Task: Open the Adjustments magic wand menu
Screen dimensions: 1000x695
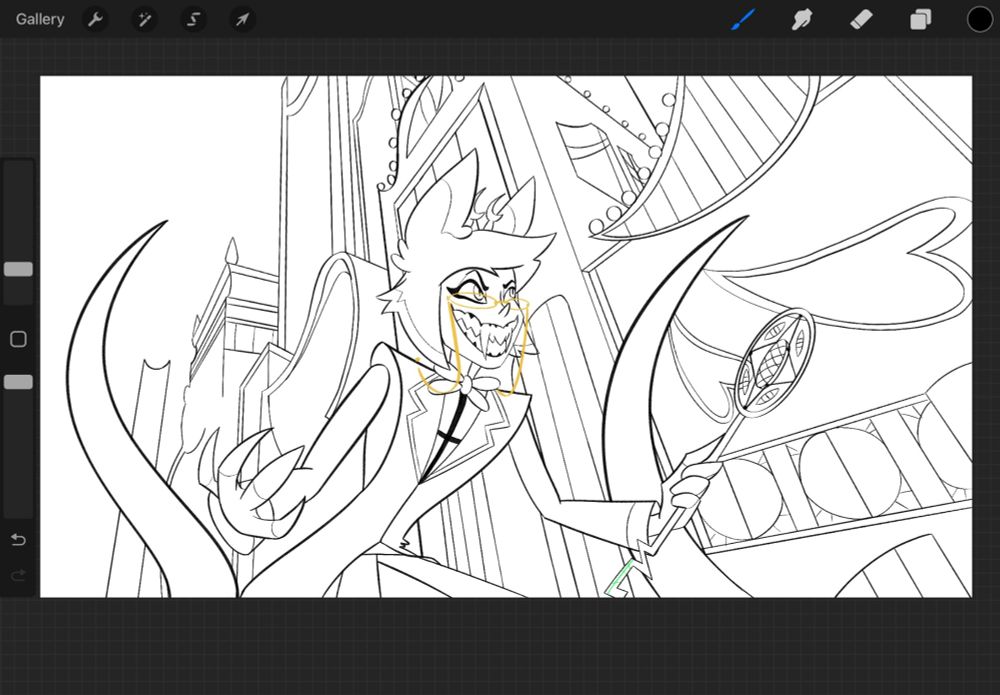Action: coord(145,20)
